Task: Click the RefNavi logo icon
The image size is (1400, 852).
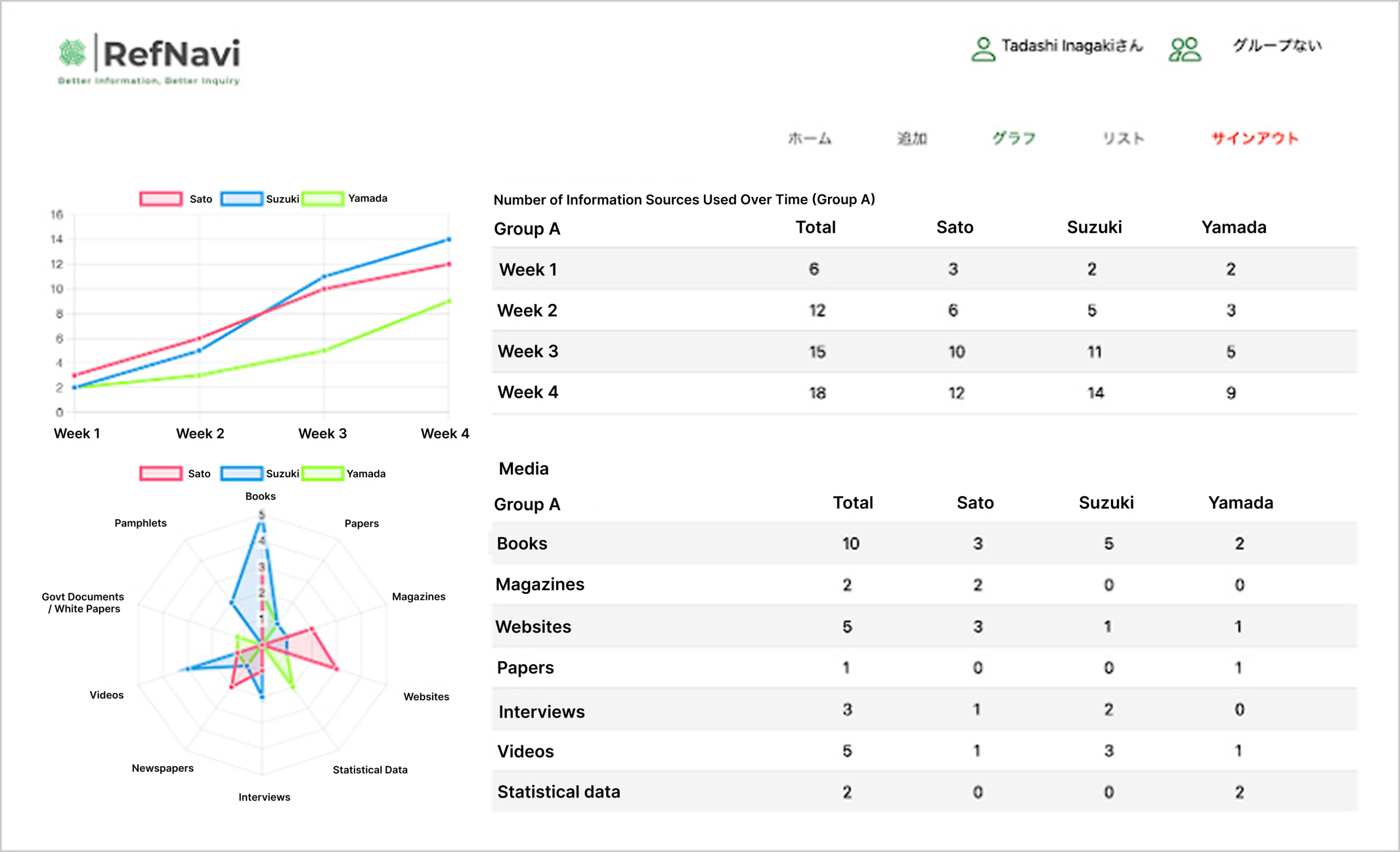Action: tap(72, 53)
